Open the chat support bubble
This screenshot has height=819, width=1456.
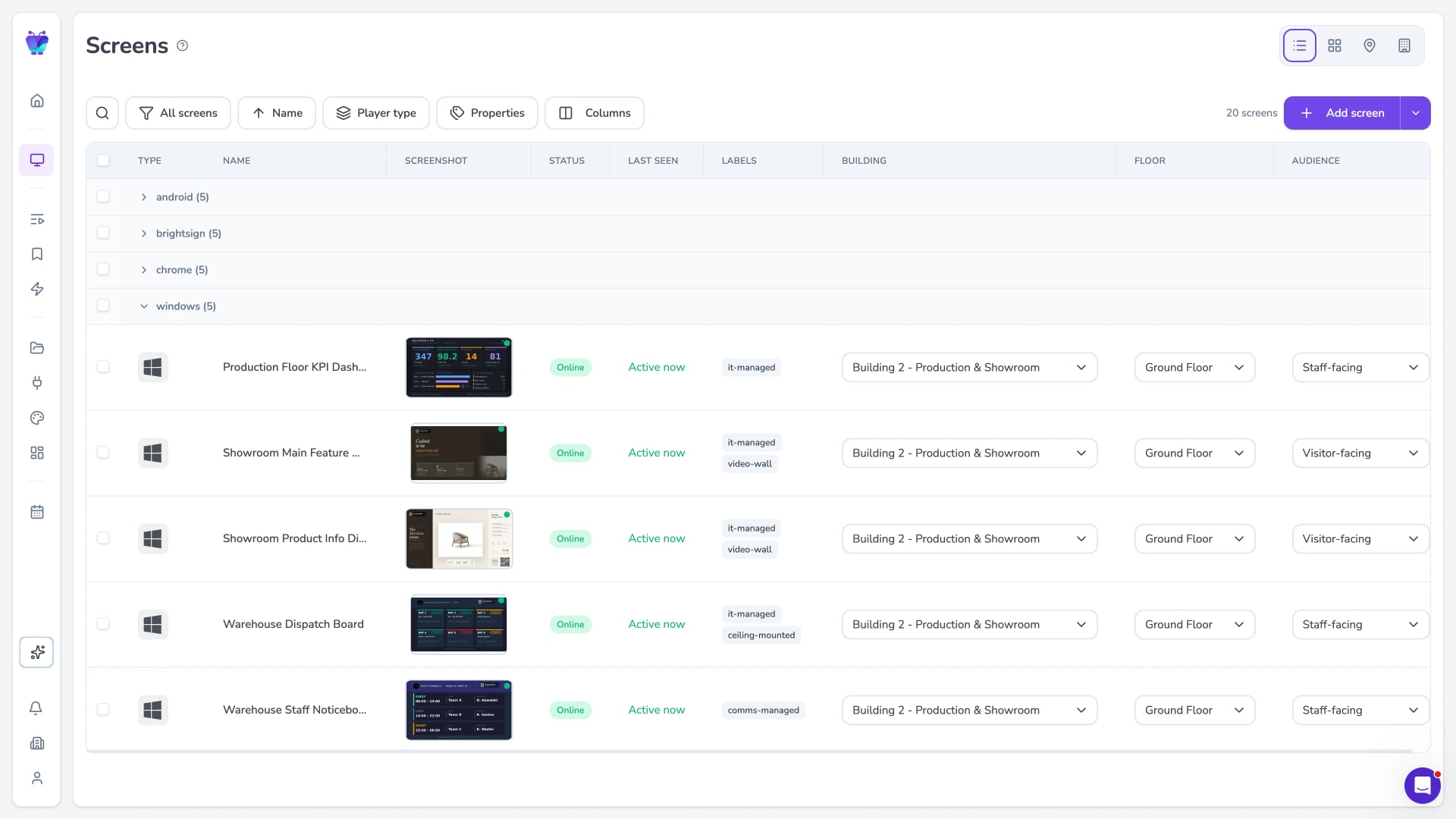pos(1422,785)
